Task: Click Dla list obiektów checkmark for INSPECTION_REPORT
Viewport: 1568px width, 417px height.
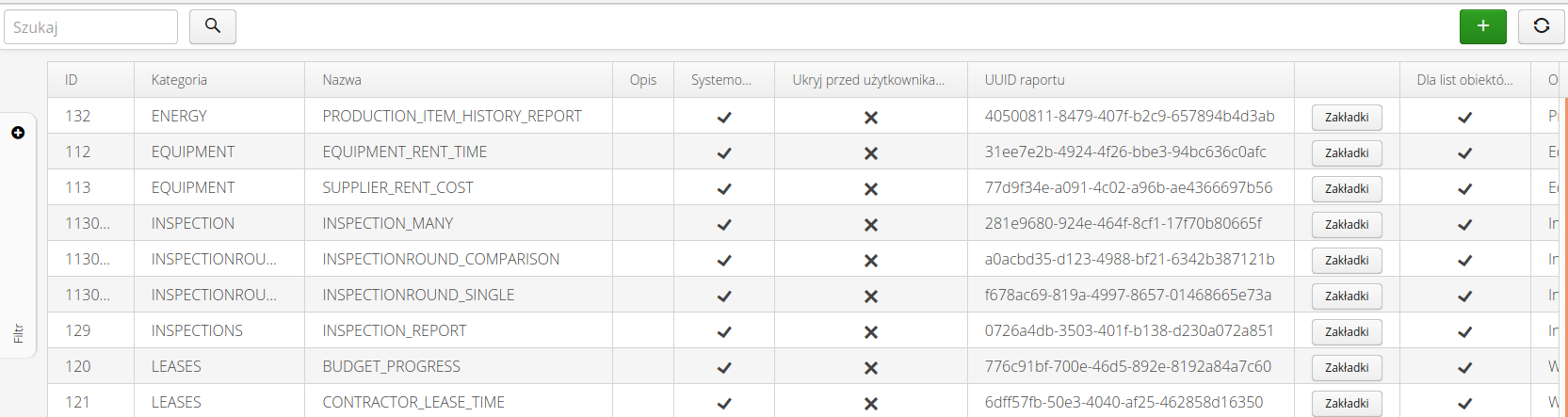Action: click(1464, 332)
